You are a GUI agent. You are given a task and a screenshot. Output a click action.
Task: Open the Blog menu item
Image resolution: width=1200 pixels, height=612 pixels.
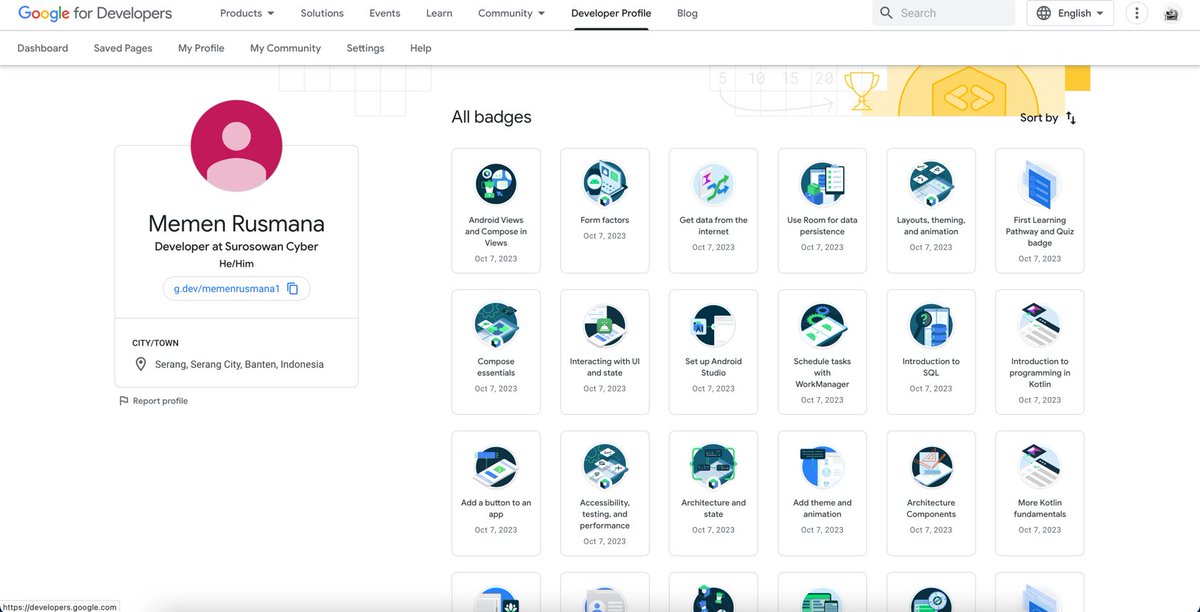pos(687,13)
